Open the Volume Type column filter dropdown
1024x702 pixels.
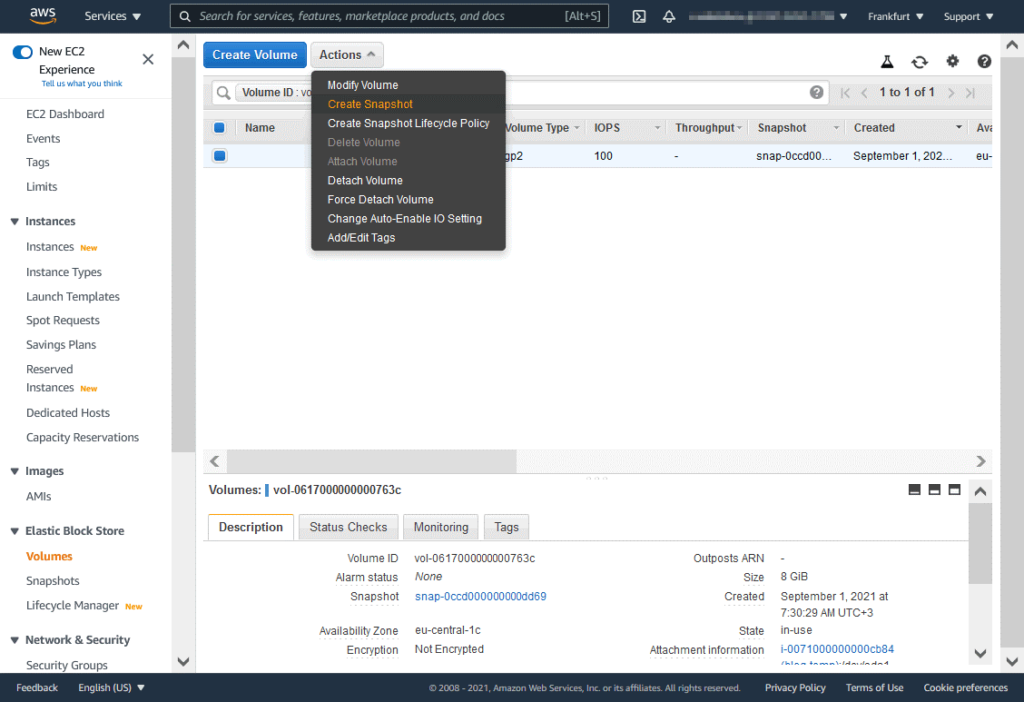(578, 127)
